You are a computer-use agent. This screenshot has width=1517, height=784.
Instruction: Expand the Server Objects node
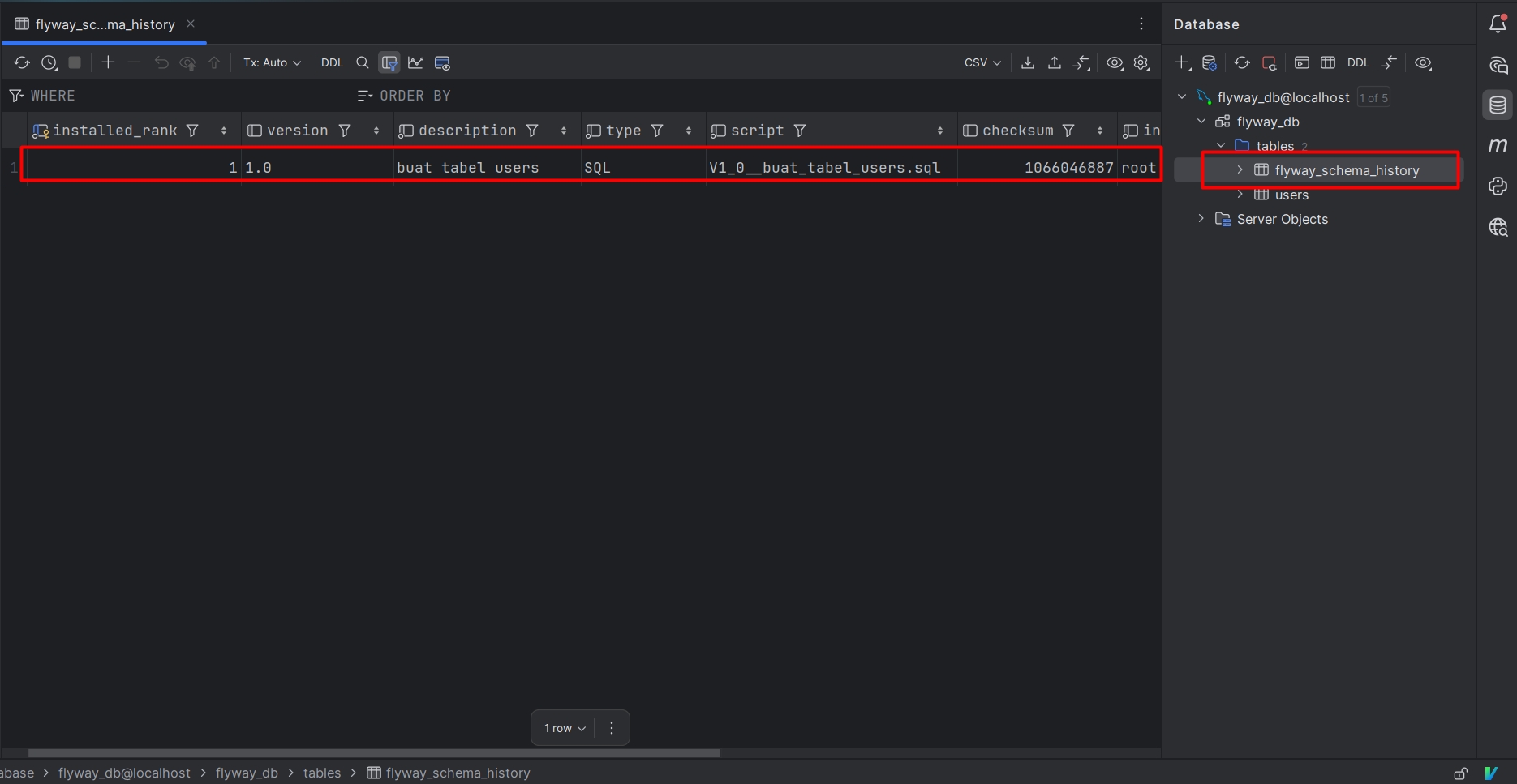[1201, 218]
